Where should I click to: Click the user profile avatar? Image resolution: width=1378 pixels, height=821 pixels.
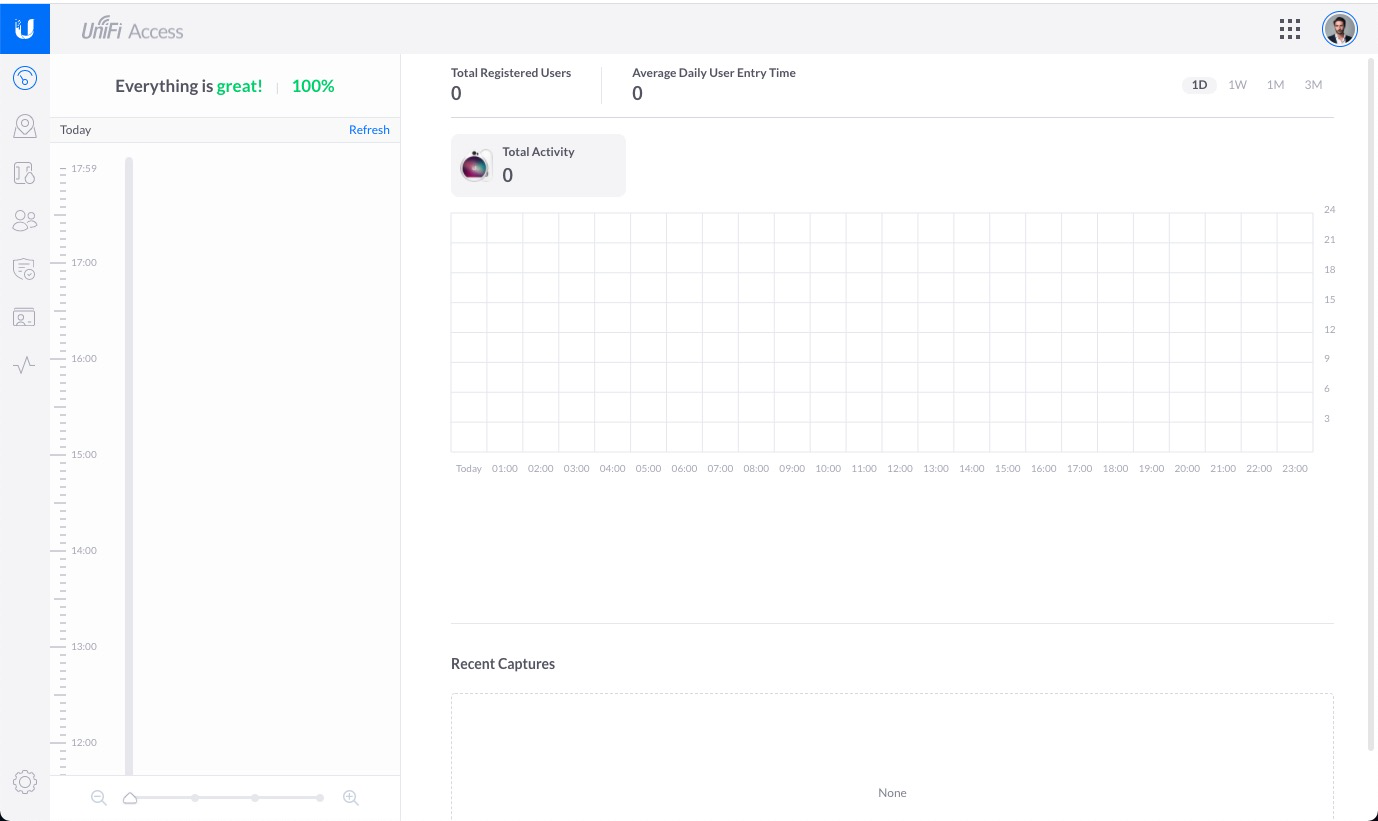pyautogui.click(x=1340, y=29)
